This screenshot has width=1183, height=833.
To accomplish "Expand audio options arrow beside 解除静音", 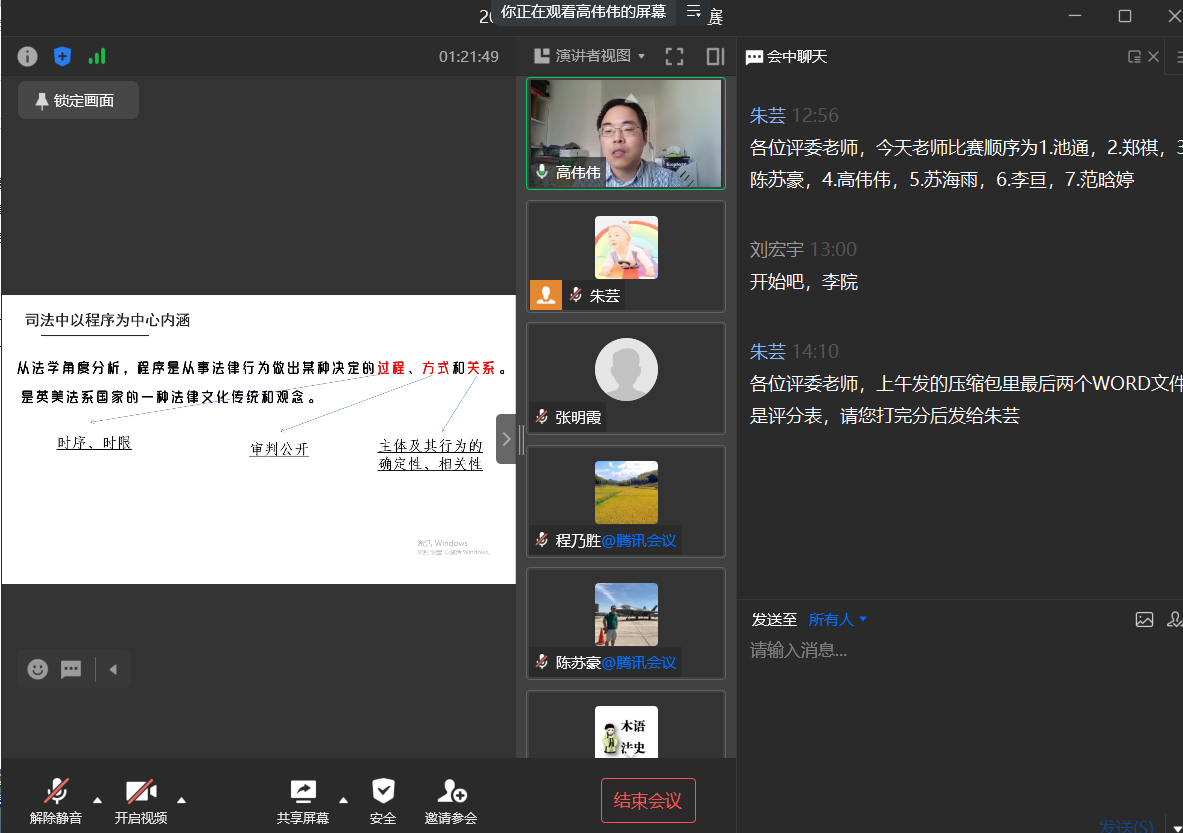I will tap(97, 799).
